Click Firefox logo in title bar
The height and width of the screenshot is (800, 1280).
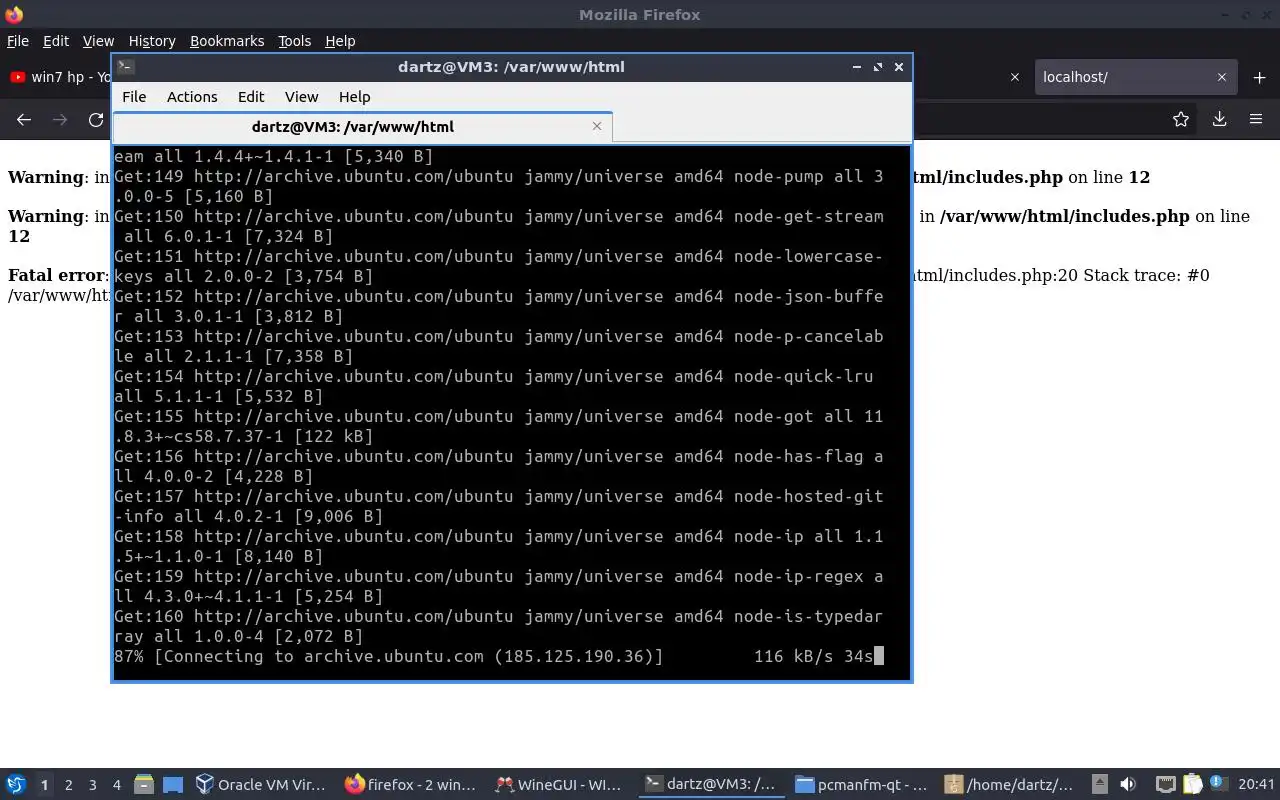[14, 14]
